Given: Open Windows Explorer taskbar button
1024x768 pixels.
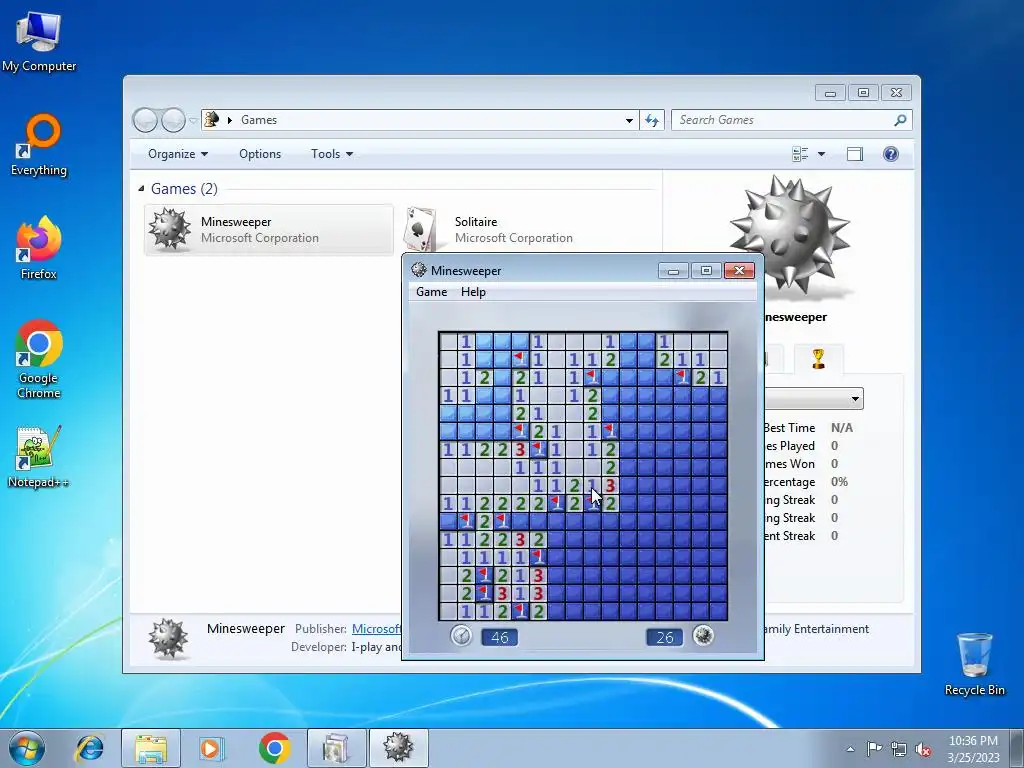Looking at the screenshot, I should click(151, 748).
